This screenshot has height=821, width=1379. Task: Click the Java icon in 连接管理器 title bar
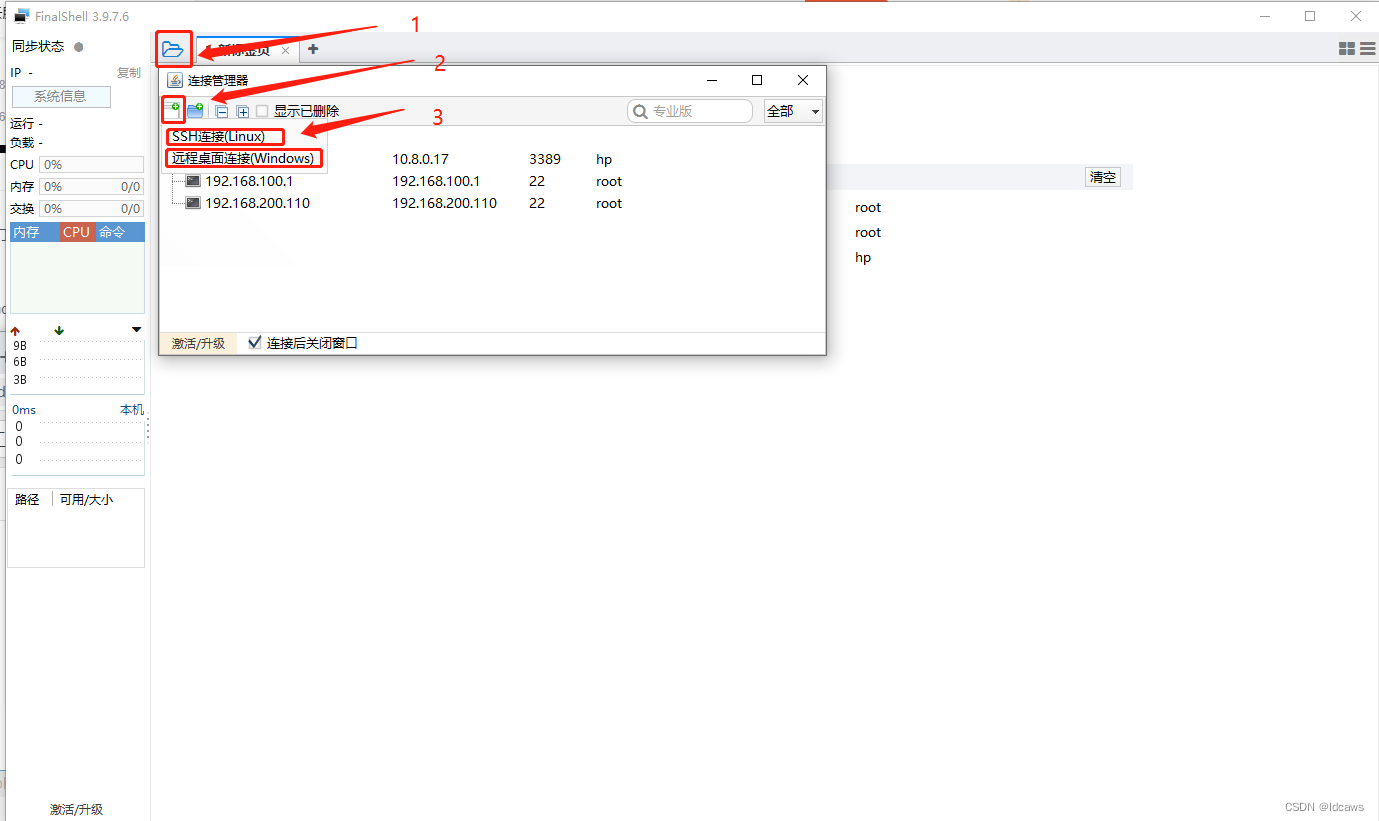175,80
